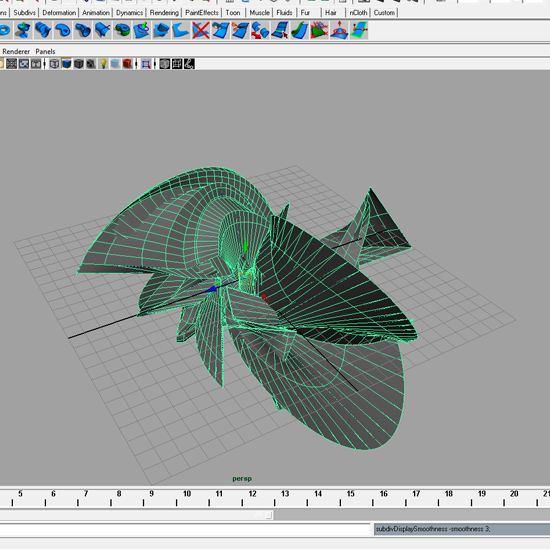Click the Loft shelf icon
Viewport: 550px width, 550px height.
pyautogui.click(x=43, y=30)
